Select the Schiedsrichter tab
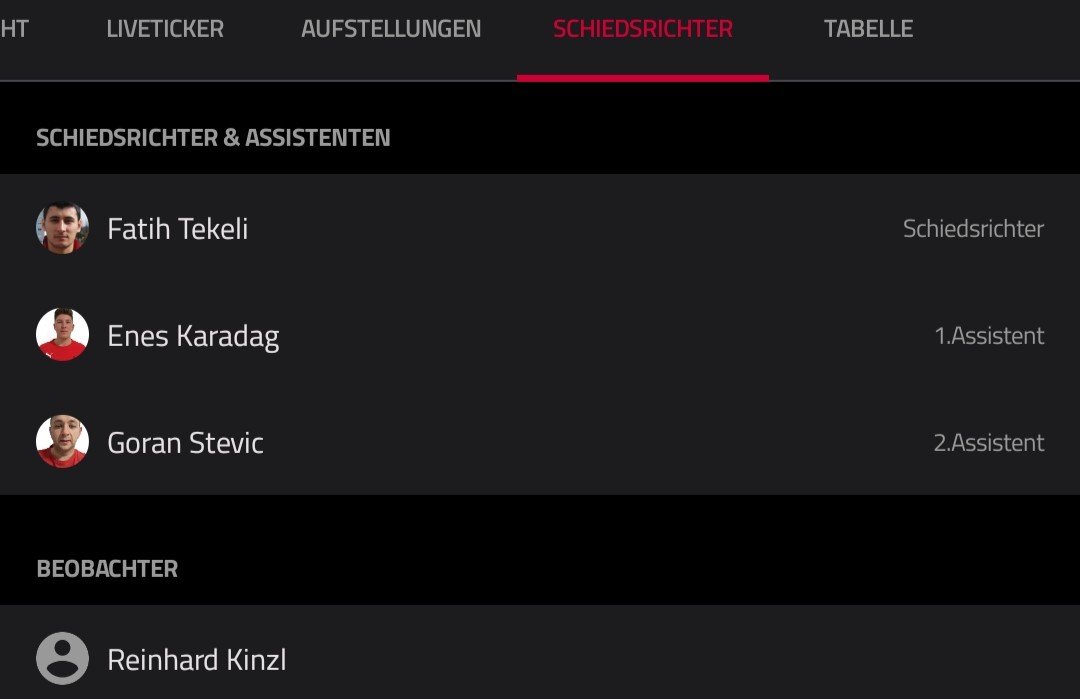 pyautogui.click(x=643, y=29)
